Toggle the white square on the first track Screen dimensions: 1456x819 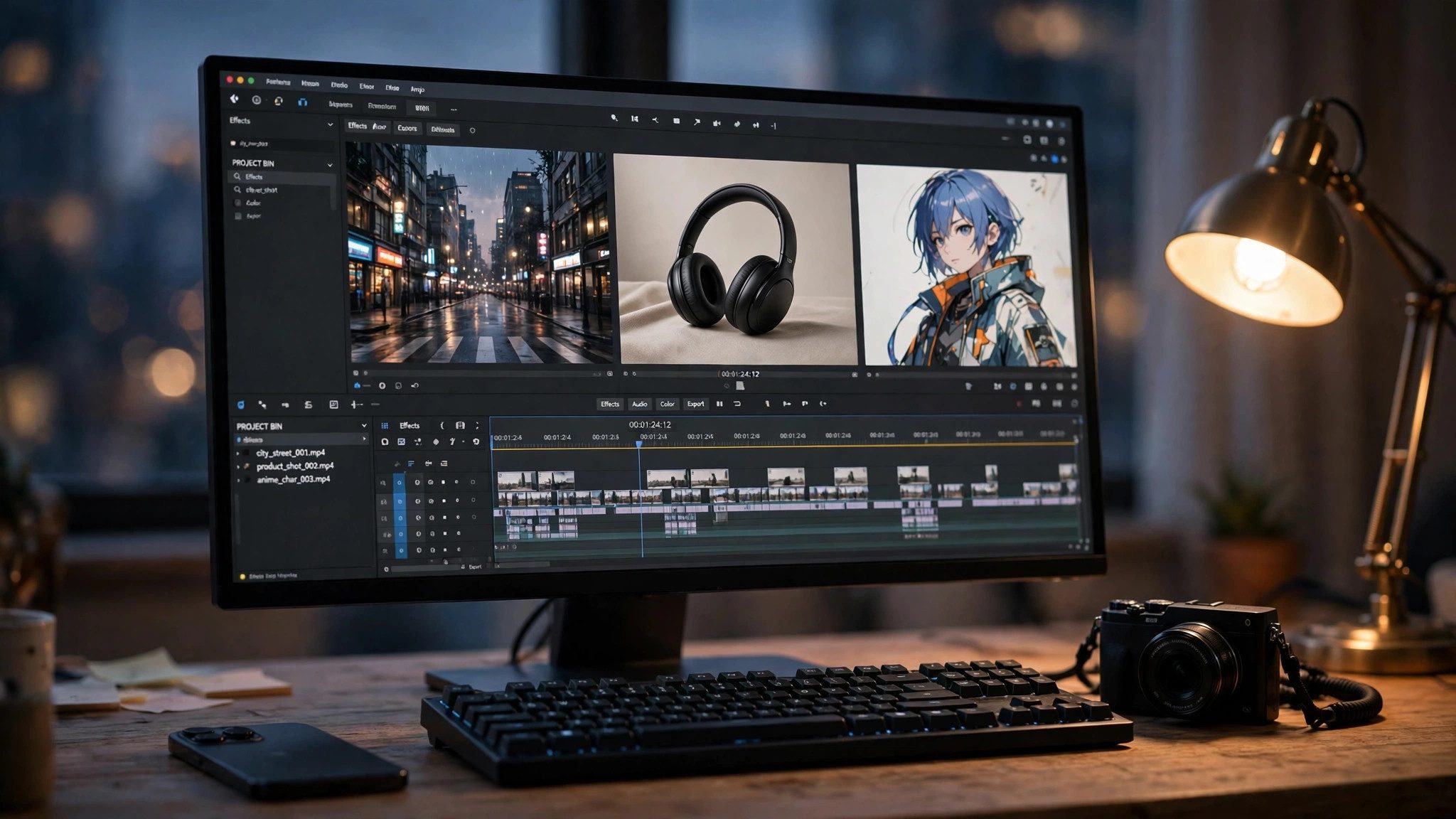(444, 482)
